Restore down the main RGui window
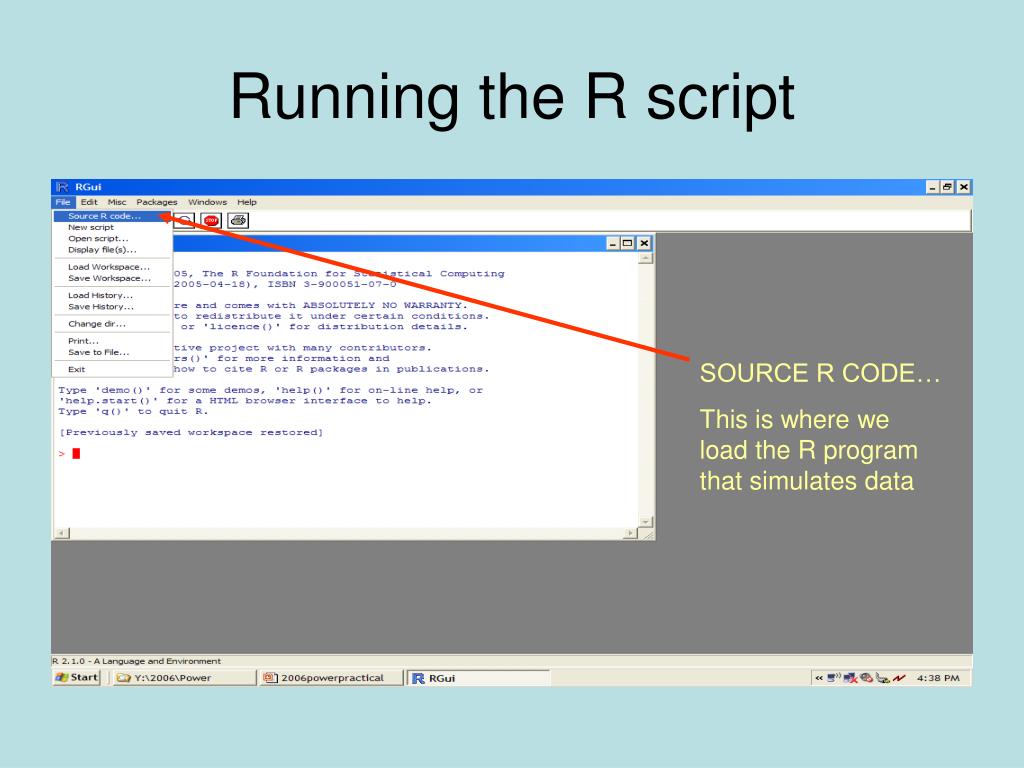Viewport: 1024px width, 768px height. click(947, 187)
